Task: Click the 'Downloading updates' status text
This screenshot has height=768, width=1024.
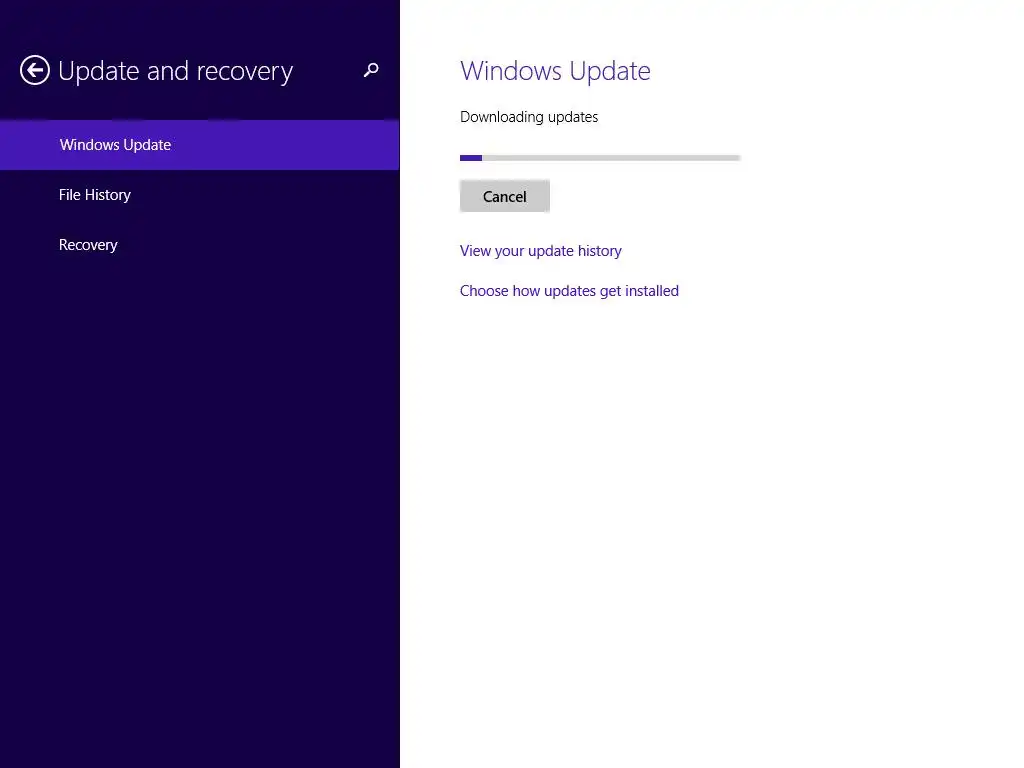Action: point(529,117)
